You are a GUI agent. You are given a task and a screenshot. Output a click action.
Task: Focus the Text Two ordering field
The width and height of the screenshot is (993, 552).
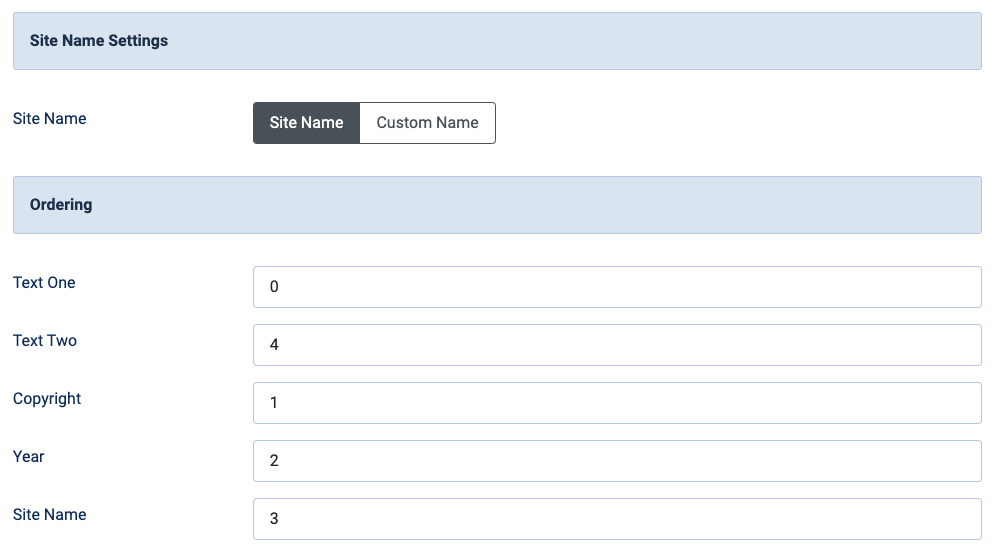(617, 345)
